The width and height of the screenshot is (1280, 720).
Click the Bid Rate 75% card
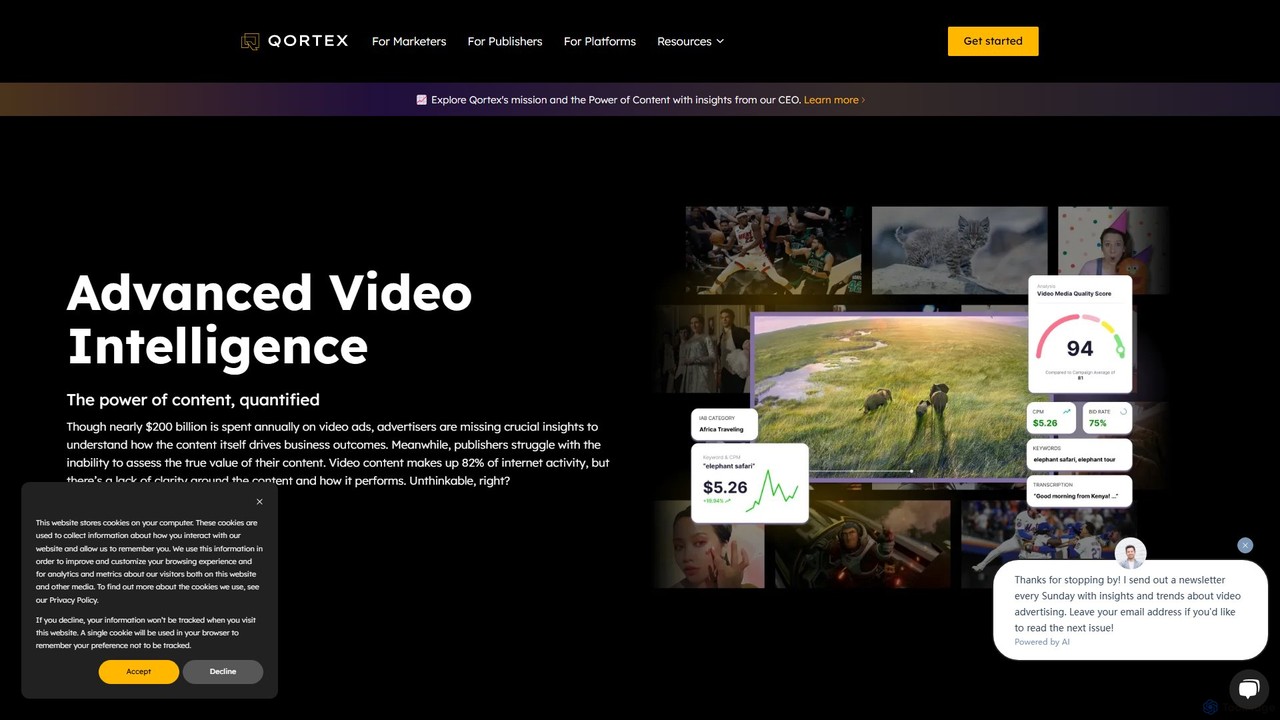coord(1107,417)
